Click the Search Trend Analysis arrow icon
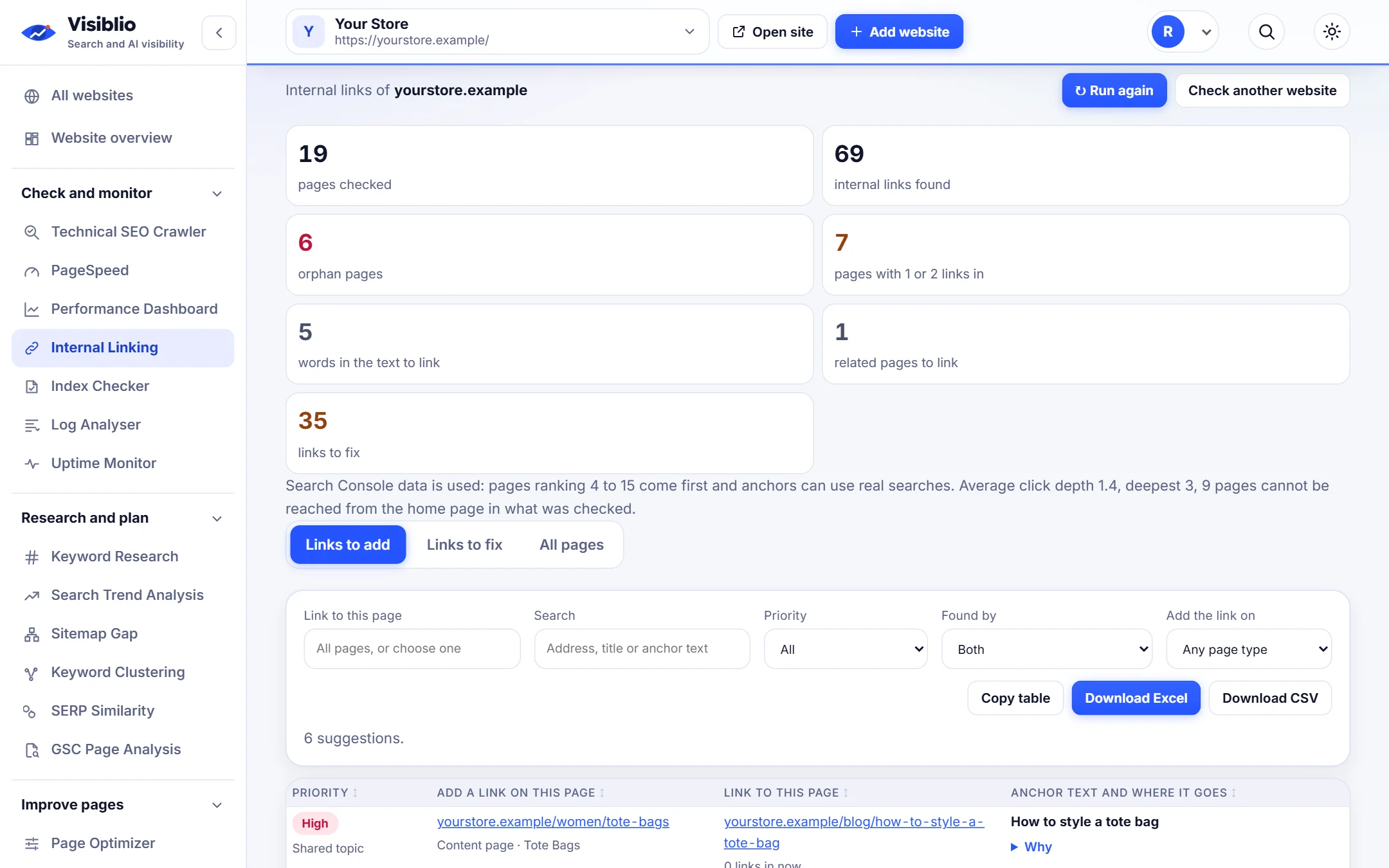This screenshot has height=868, width=1389. coord(32,595)
